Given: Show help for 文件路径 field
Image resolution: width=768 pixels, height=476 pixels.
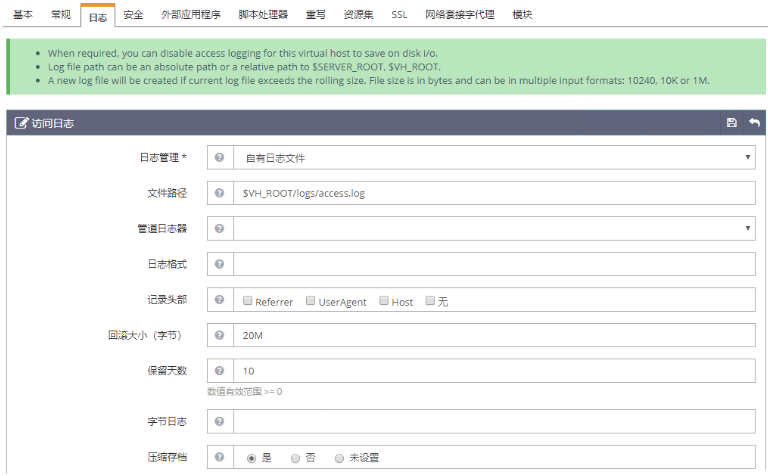Looking at the screenshot, I should (219, 193).
